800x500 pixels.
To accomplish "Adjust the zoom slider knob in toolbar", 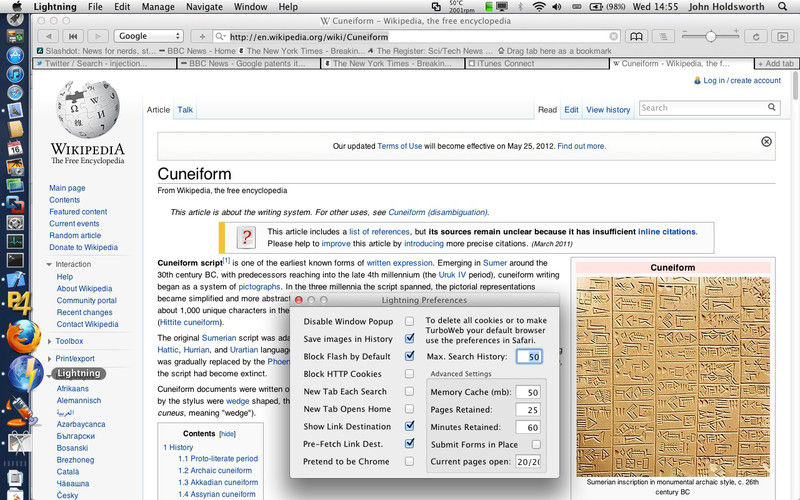I will click(710, 36).
